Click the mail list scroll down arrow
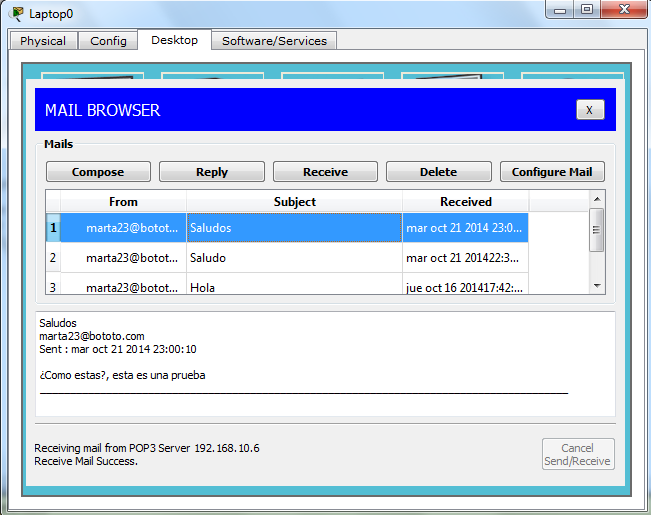 click(x=597, y=286)
